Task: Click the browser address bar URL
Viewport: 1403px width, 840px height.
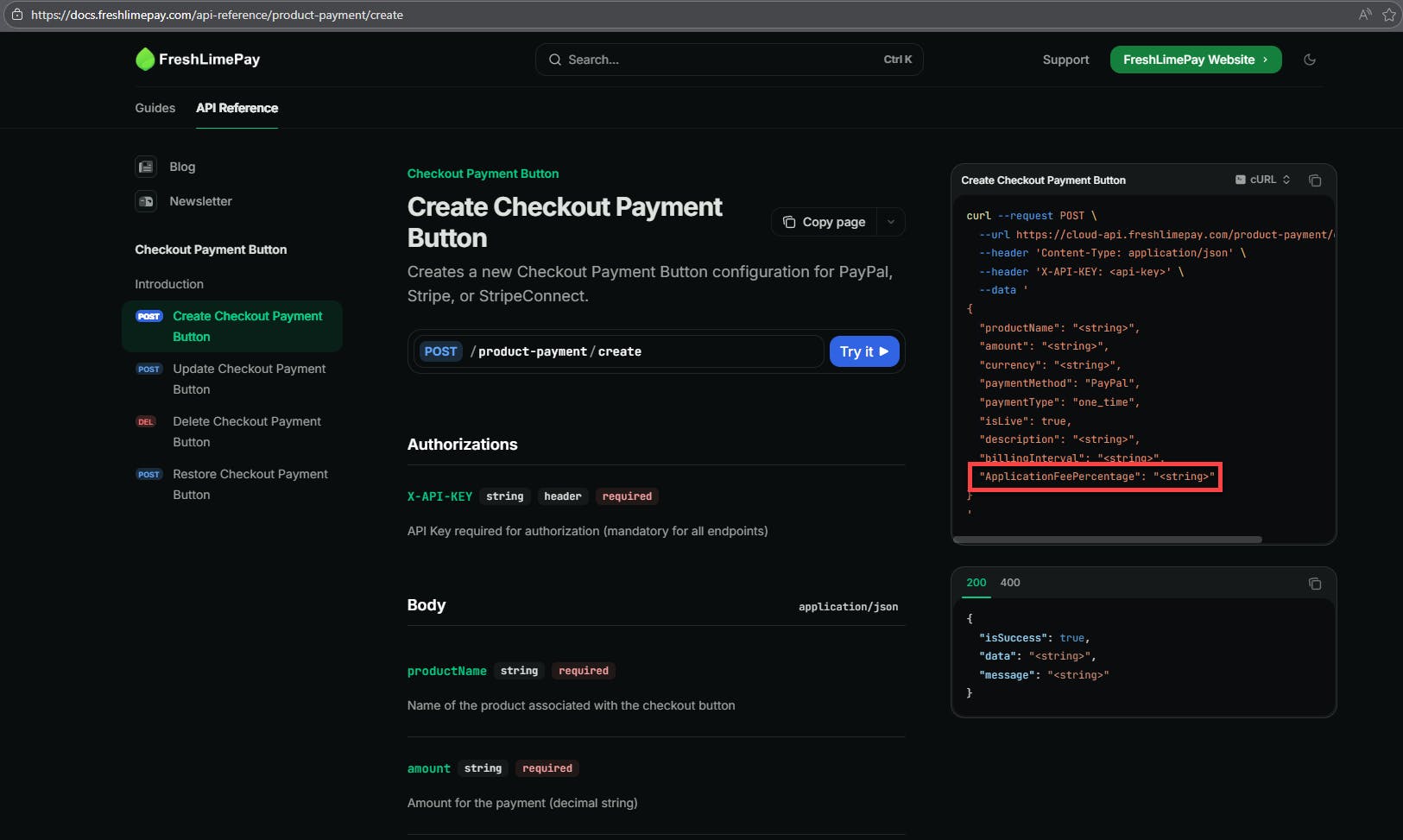Action: [217, 15]
